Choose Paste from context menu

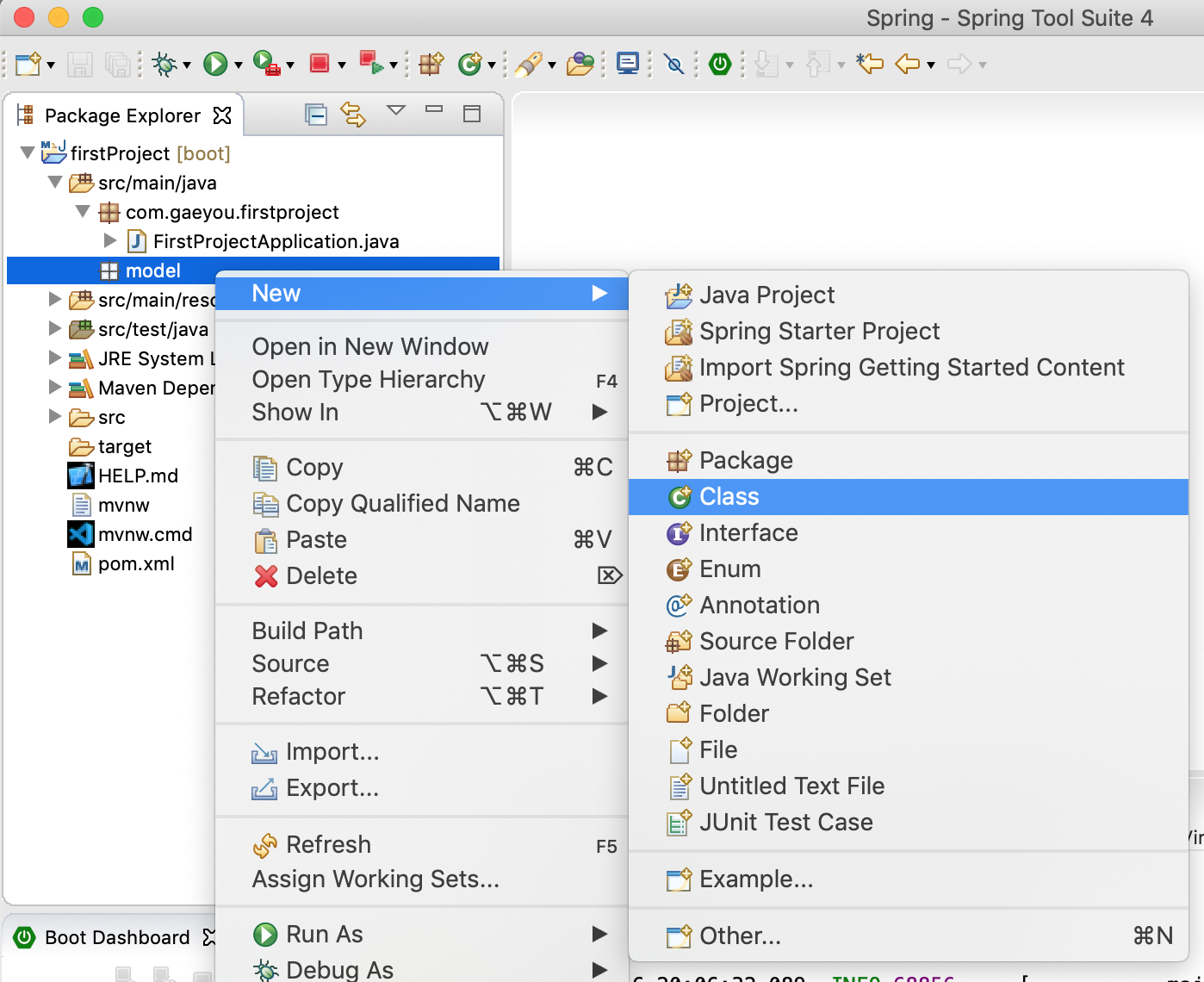(422, 540)
